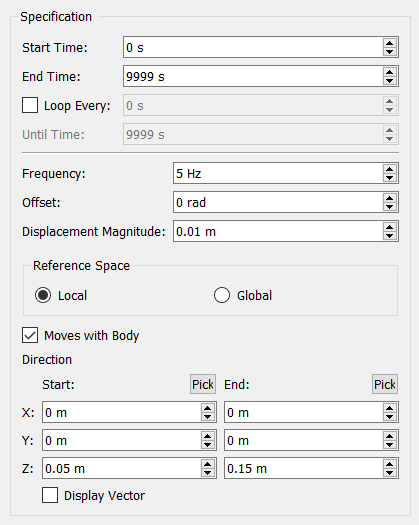
Task: Increase Start Time with up arrow
Action: click(x=389, y=44)
